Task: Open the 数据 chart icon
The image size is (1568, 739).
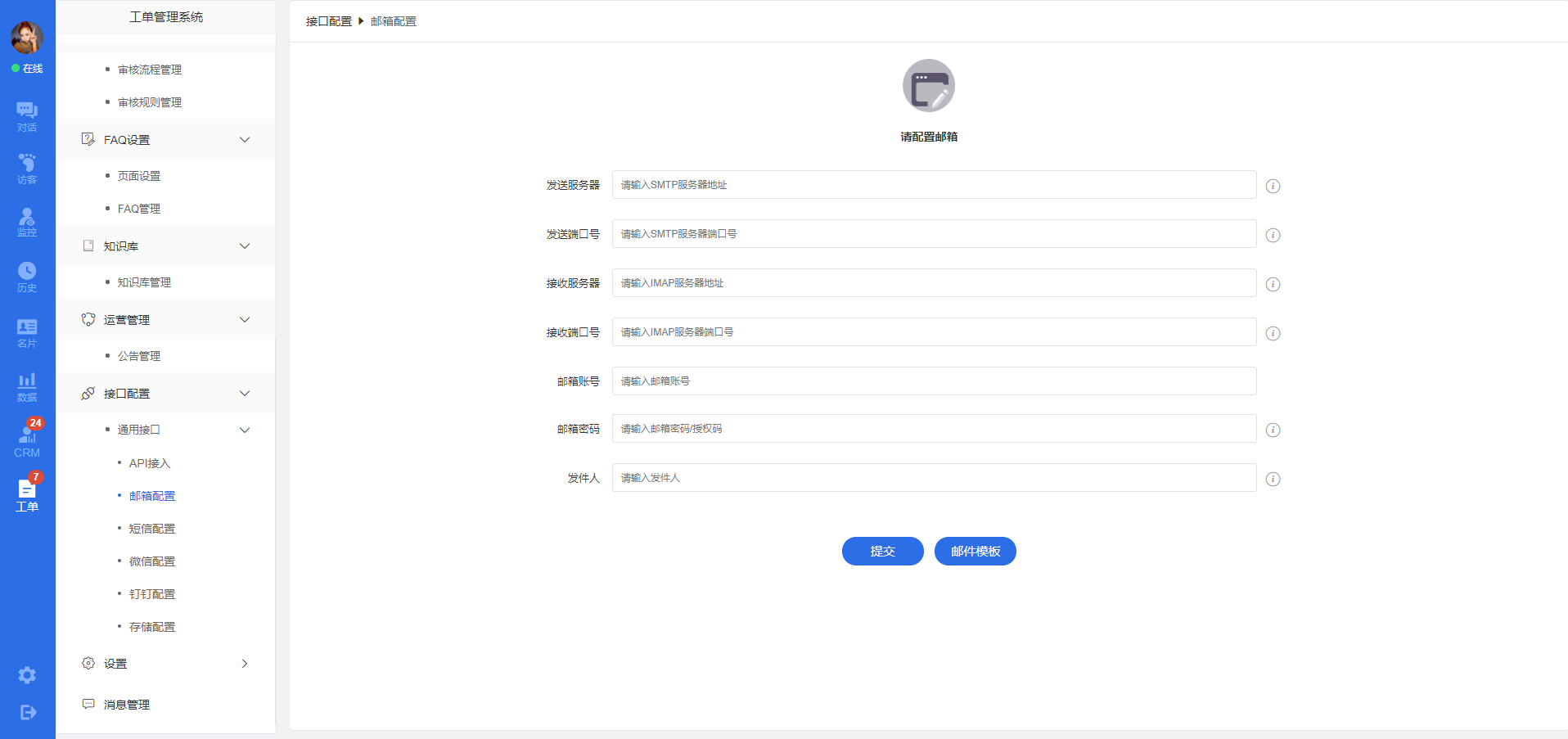Action: [27, 386]
